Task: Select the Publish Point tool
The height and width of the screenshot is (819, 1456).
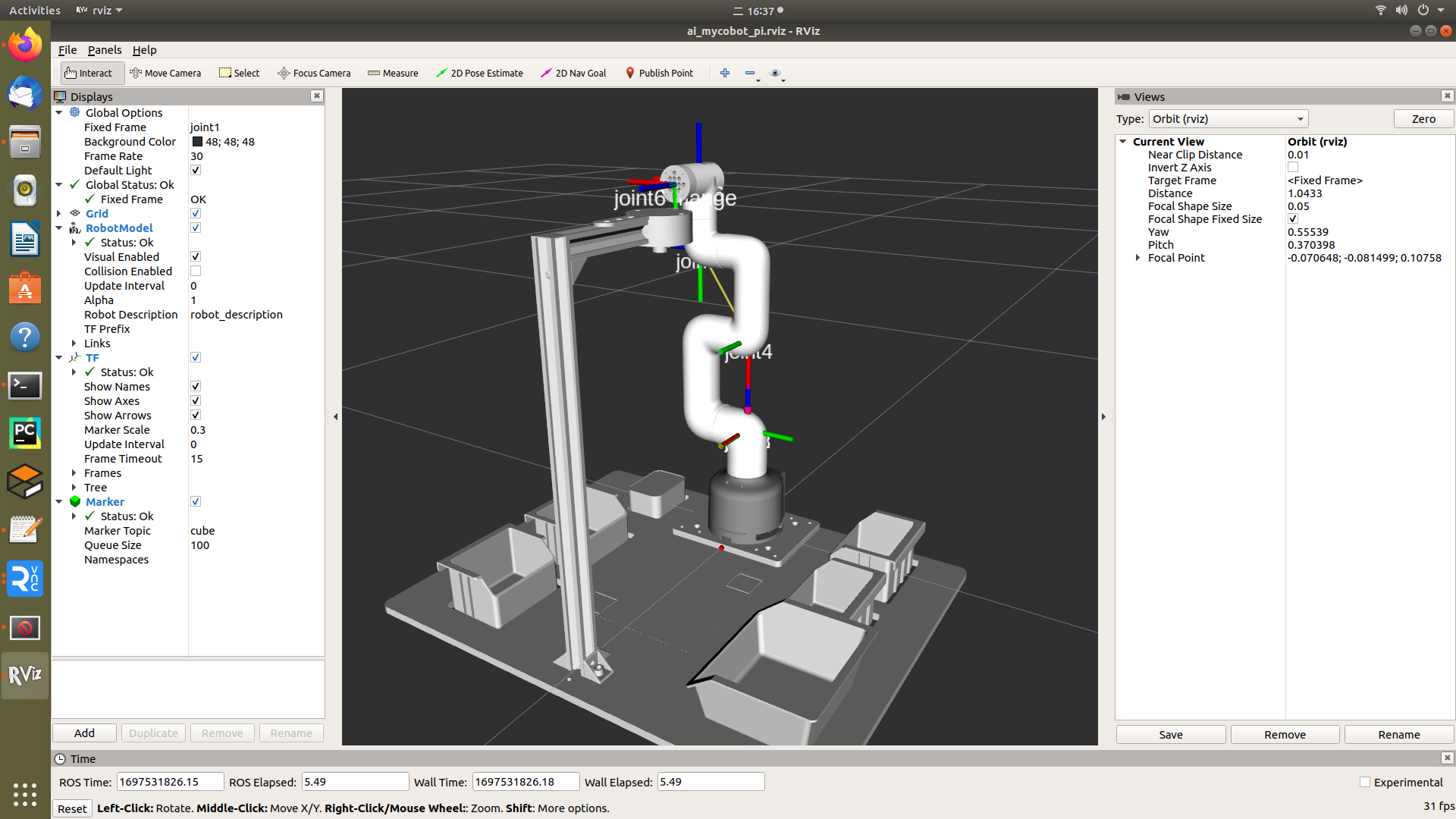Action: [x=659, y=72]
